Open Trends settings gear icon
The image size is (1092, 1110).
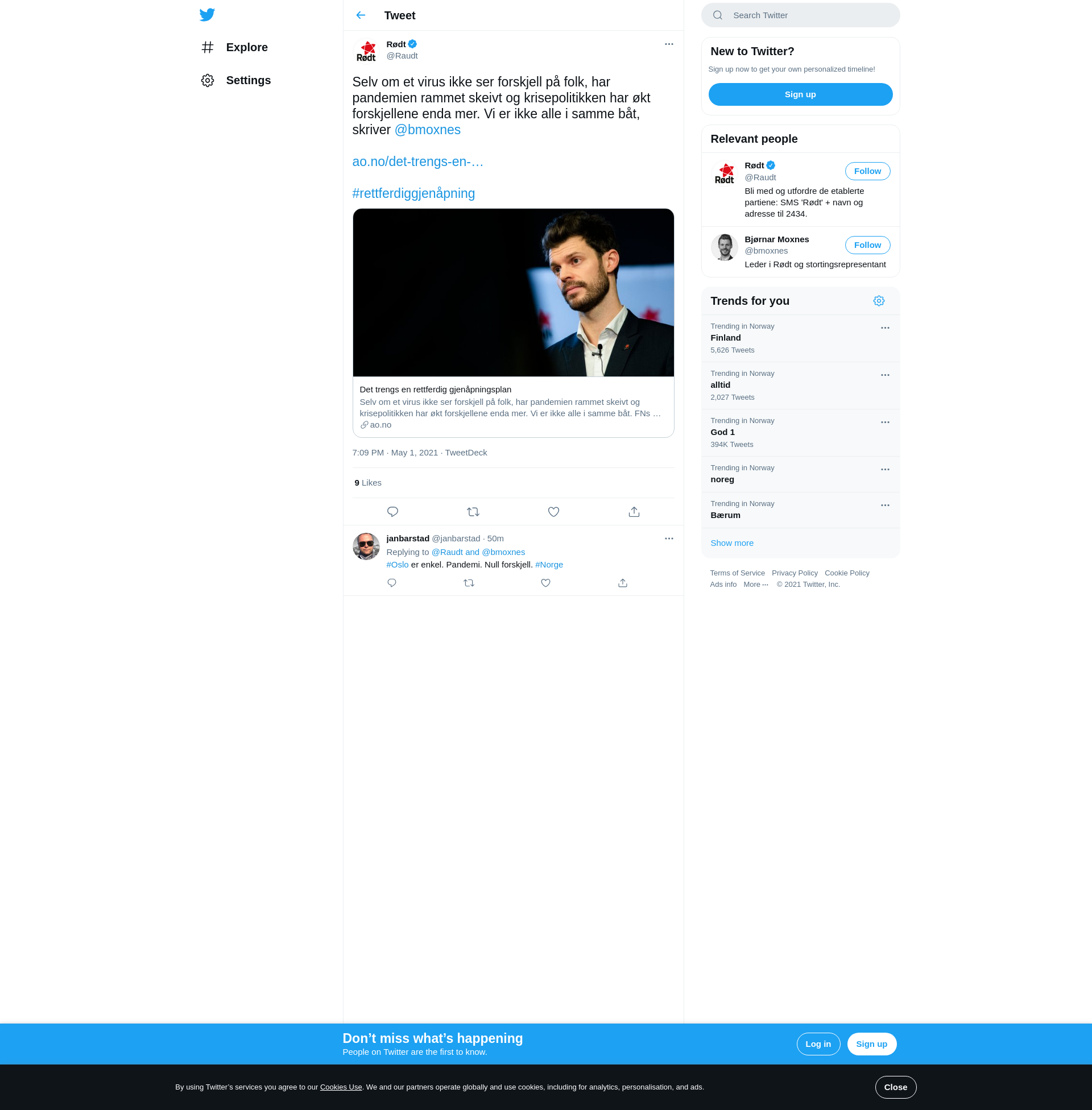point(879,301)
